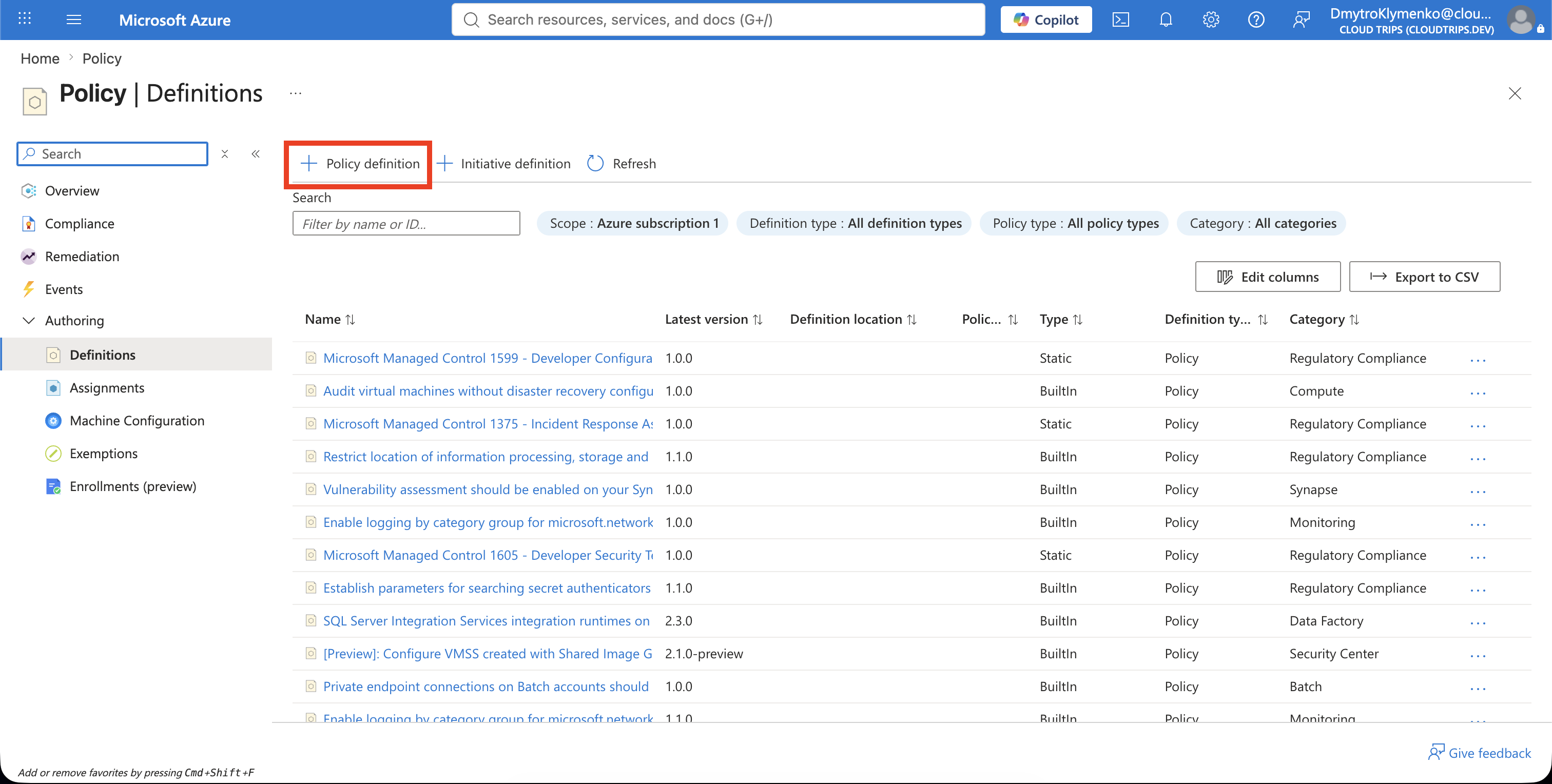Collapse the sidebar with double chevron

(x=256, y=153)
